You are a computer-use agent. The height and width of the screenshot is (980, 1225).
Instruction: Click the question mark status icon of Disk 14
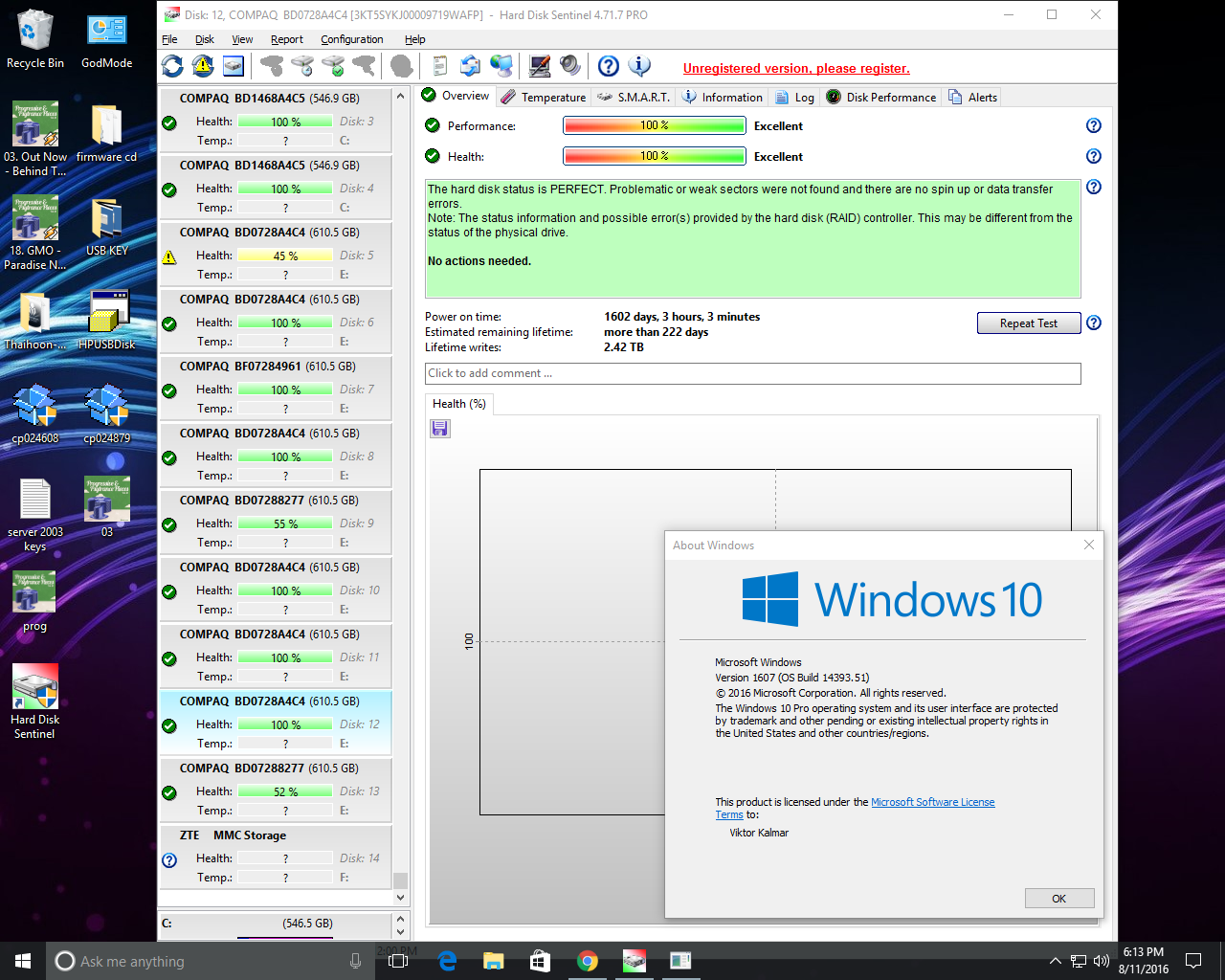coord(169,859)
